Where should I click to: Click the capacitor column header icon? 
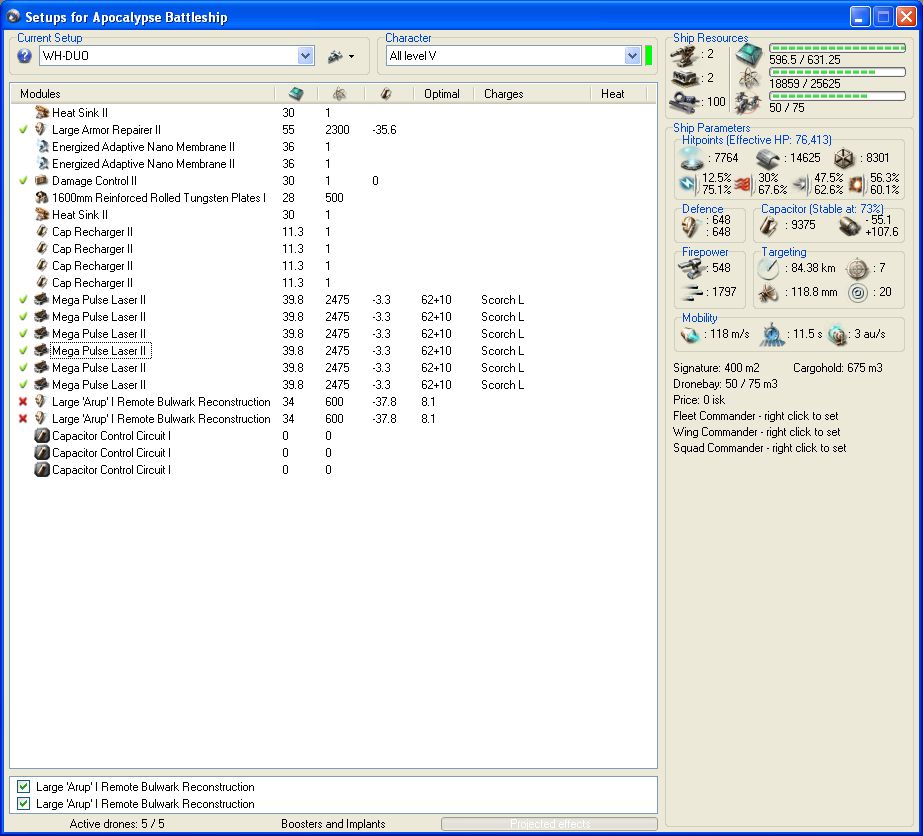pos(385,94)
